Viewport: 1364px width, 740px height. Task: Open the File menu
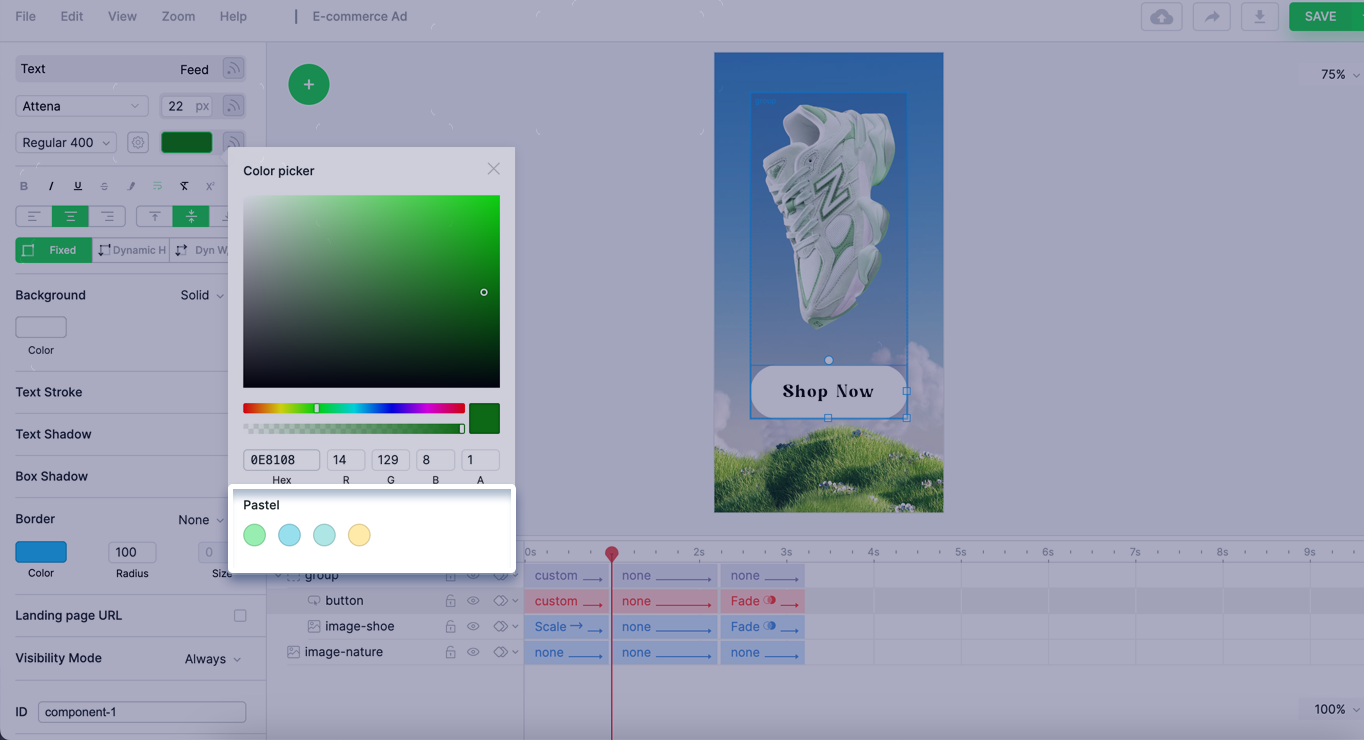25,16
